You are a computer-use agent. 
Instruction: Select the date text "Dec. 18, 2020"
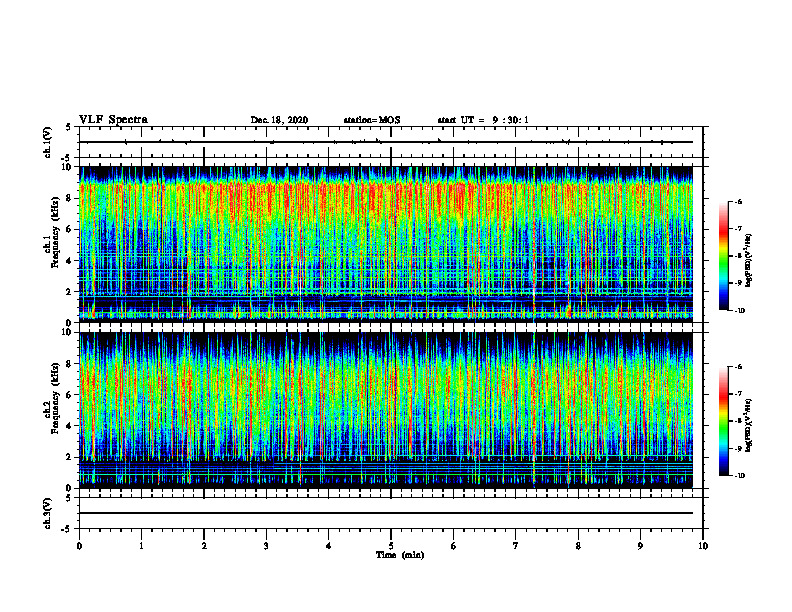point(279,120)
